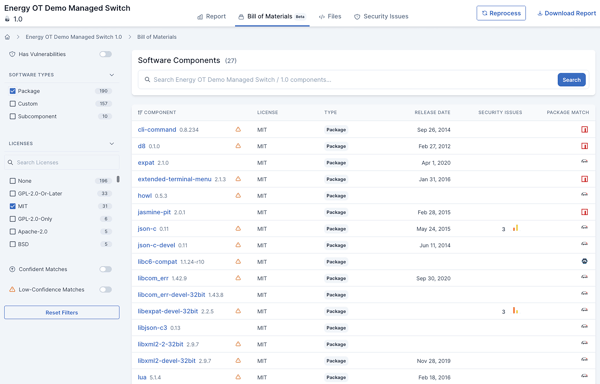The width and height of the screenshot is (600, 384).
Task: Click the warning icon for libc6-compat
Action: [x=238, y=262]
